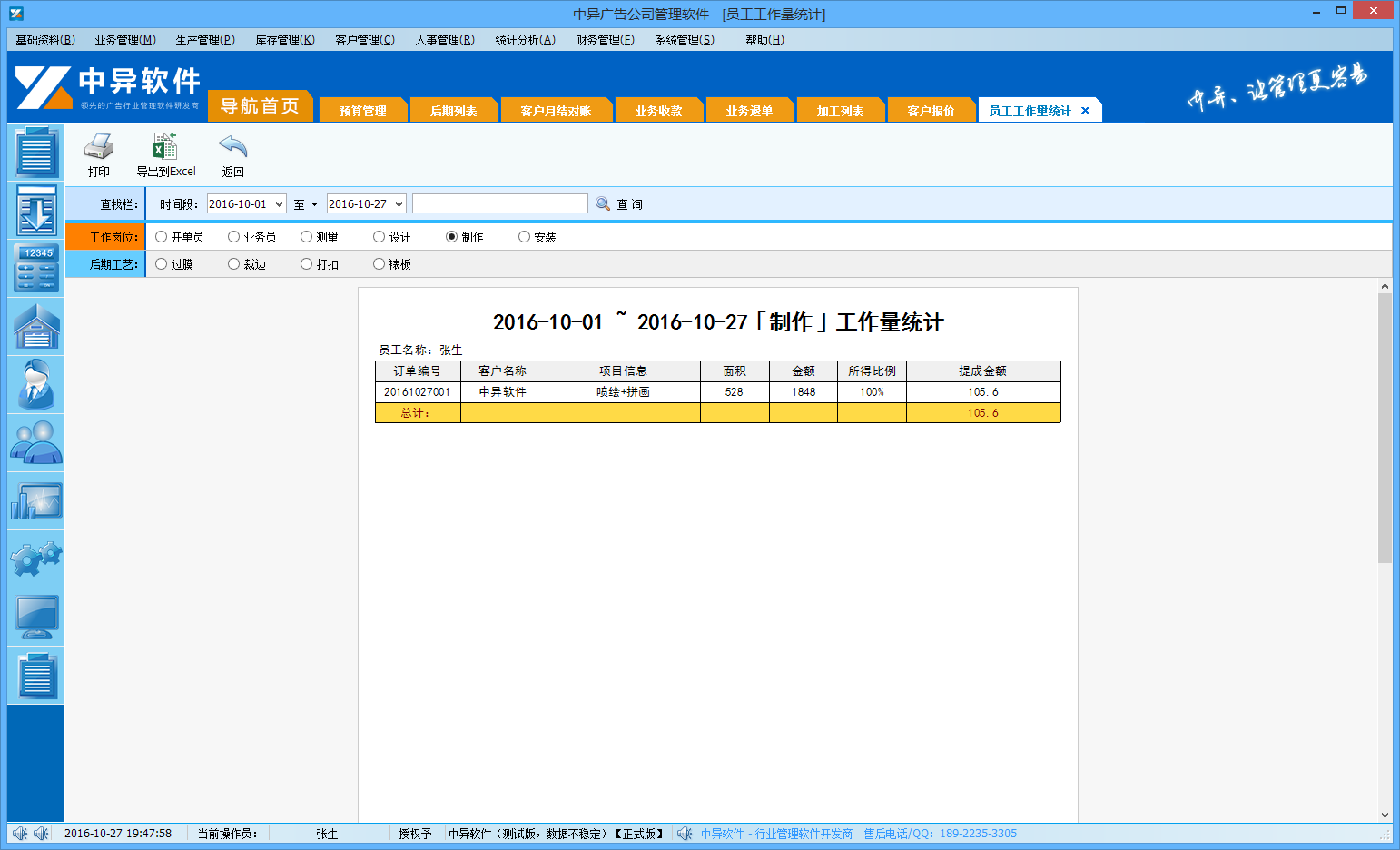The width and height of the screenshot is (1400, 850).
Task: Open the statistics chart icon in sidebar
Action: [35, 501]
